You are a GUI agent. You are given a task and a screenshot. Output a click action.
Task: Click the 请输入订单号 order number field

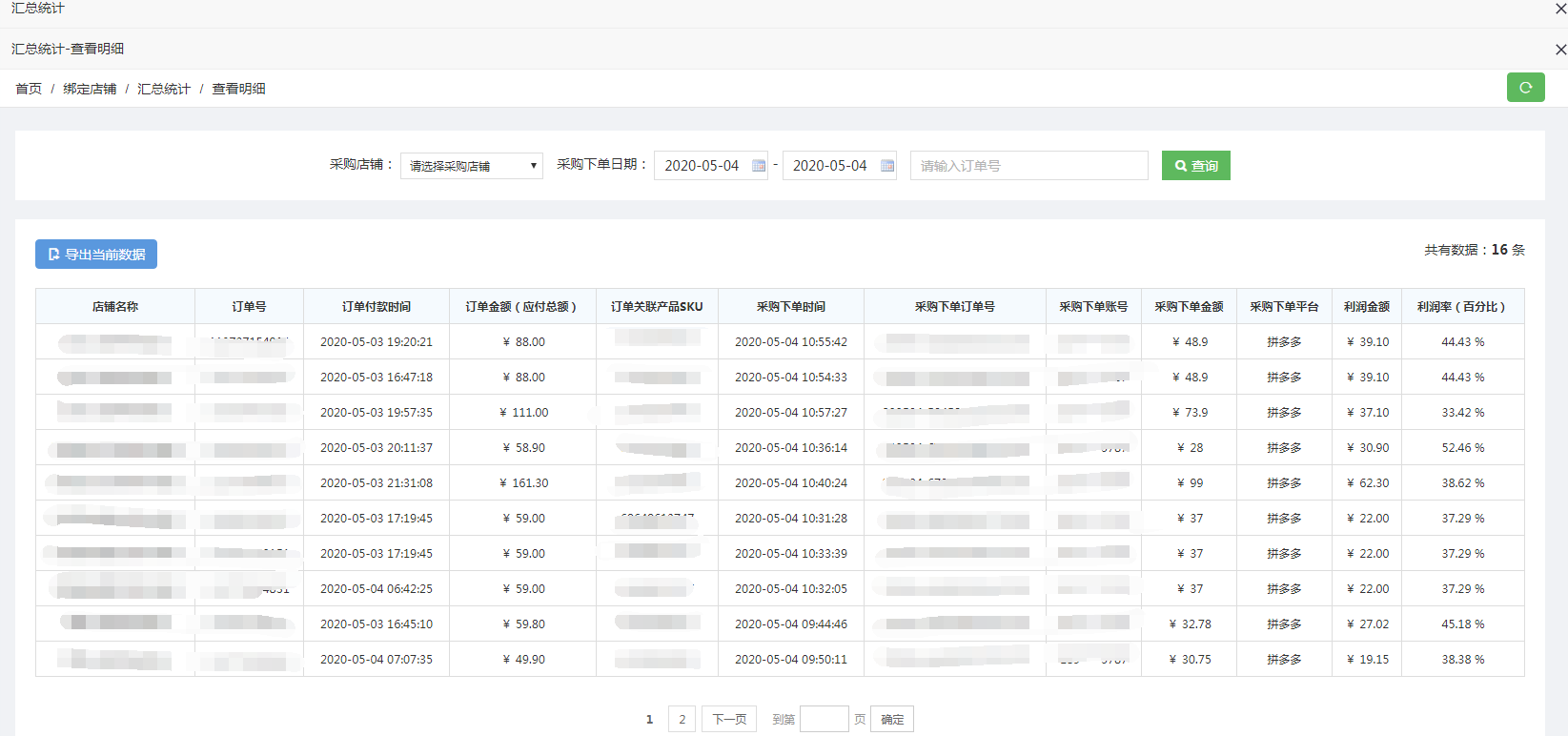pos(1029,166)
